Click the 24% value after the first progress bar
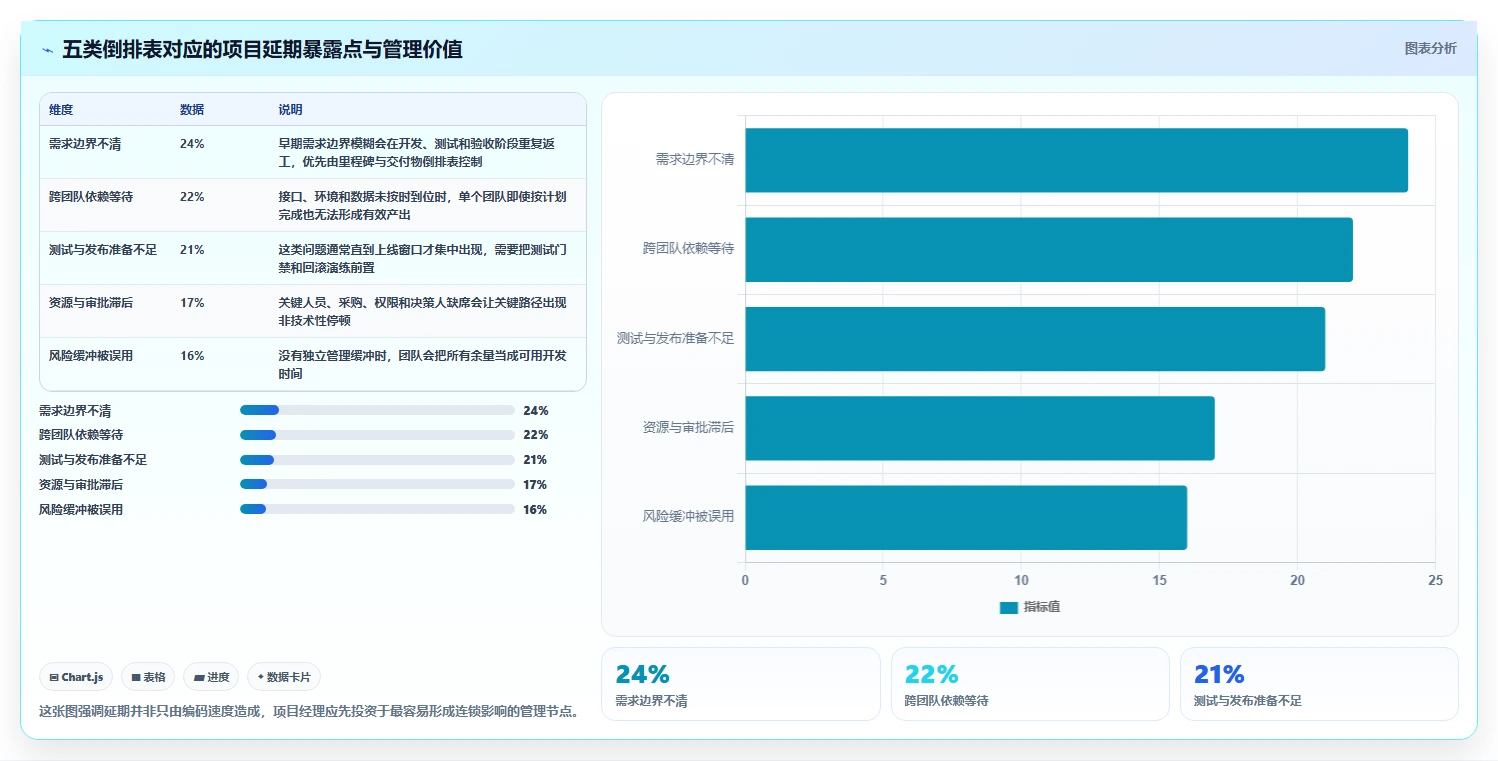Viewport: 1498px width, 761px height. click(x=535, y=411)
